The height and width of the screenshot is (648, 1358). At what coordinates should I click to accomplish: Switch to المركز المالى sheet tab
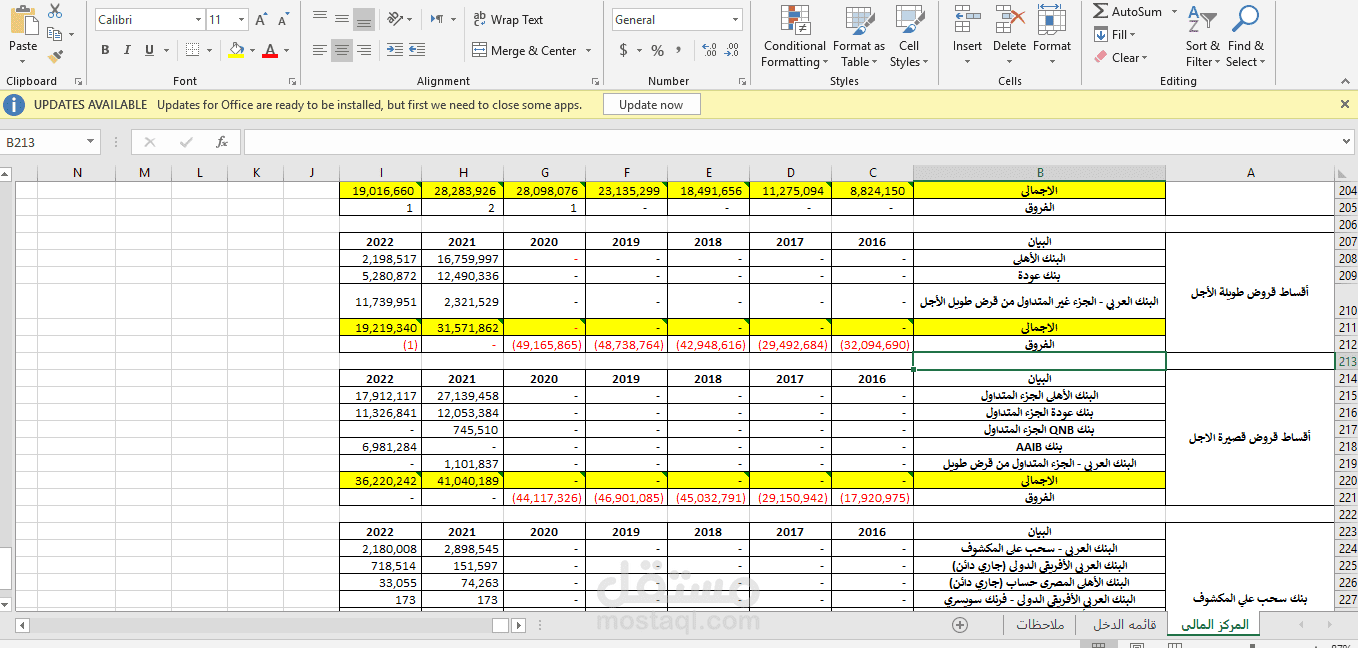[1215, 625]
